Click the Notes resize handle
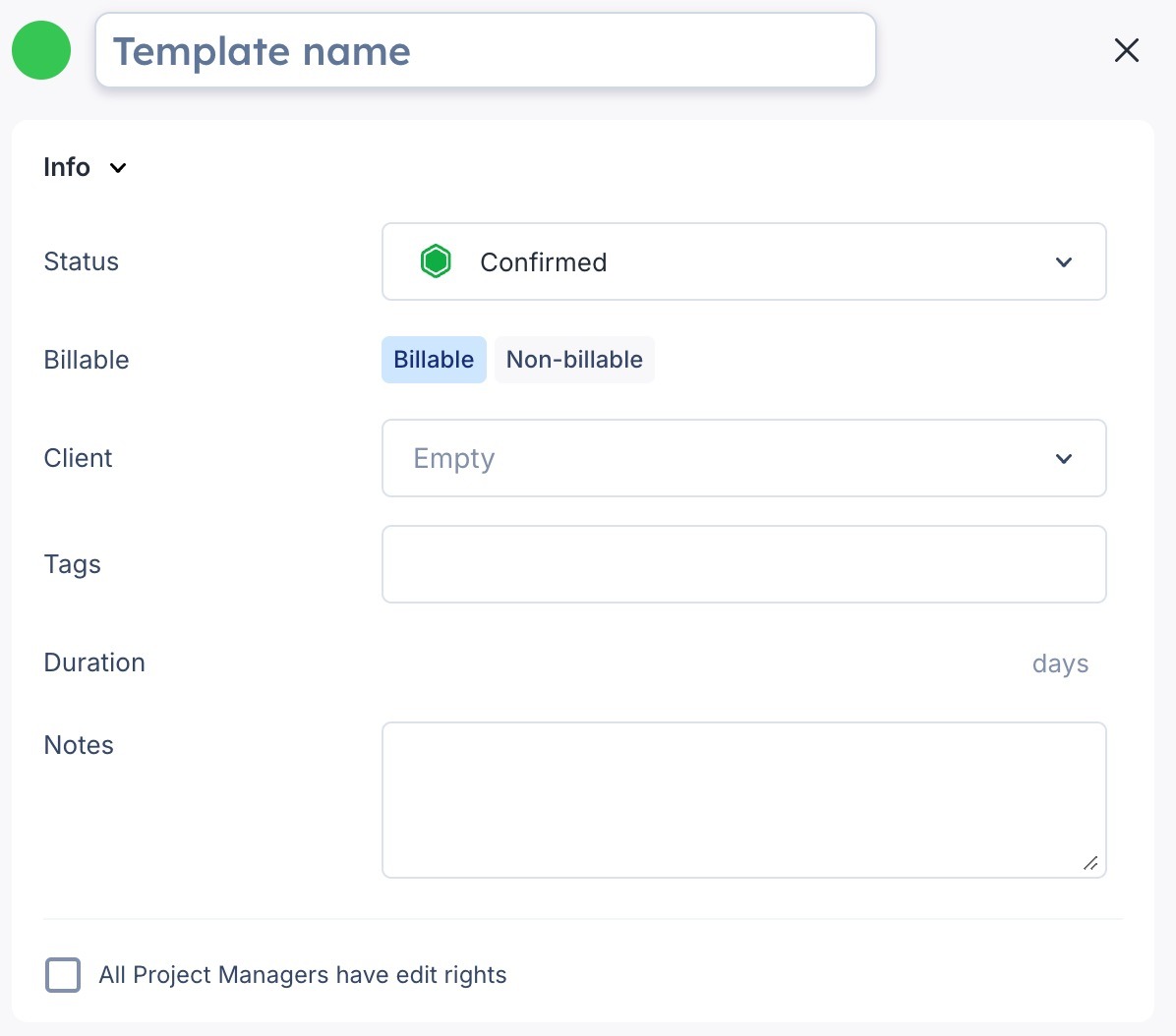This screenshot has height=1036, width=1176. point(1090,863)
